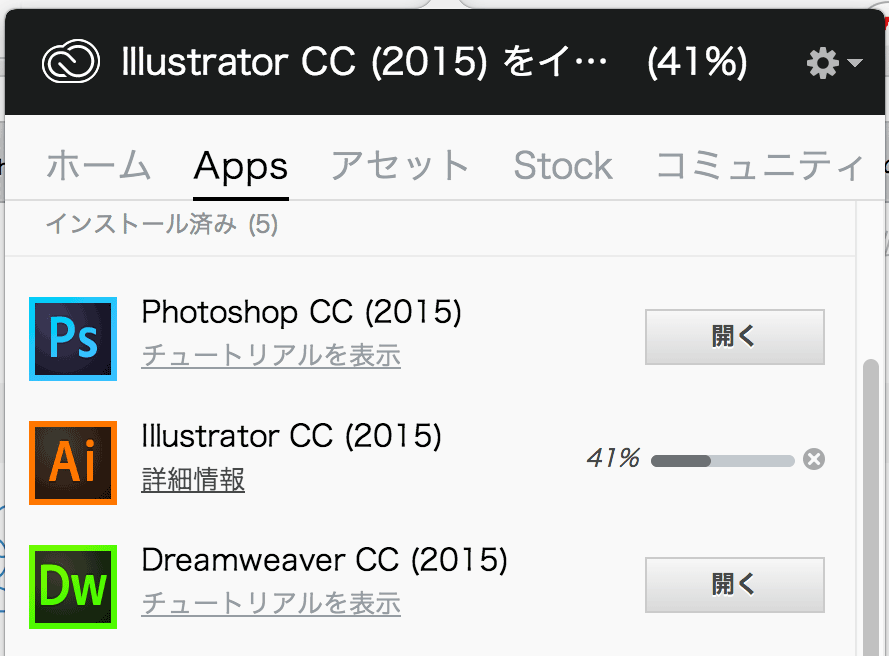Switch to the ホーム tab
Screen dimensions: 889x656
(99, 166)
